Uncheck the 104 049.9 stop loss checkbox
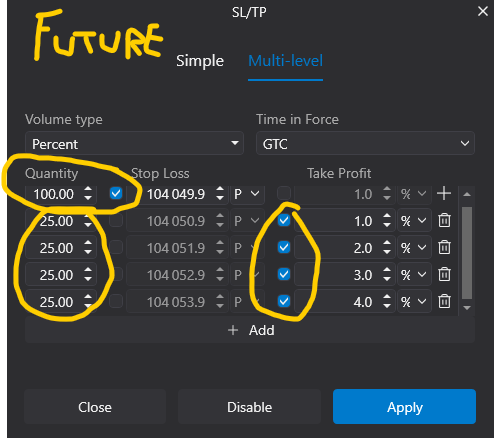 click(x=116, y=193)
